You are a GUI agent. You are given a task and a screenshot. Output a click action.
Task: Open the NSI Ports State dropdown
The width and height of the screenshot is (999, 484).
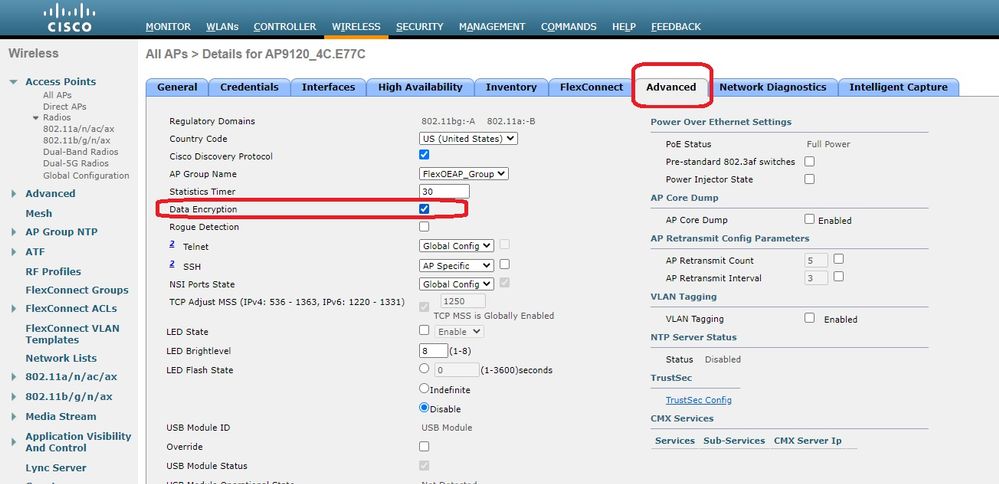(x=456, y=284)
